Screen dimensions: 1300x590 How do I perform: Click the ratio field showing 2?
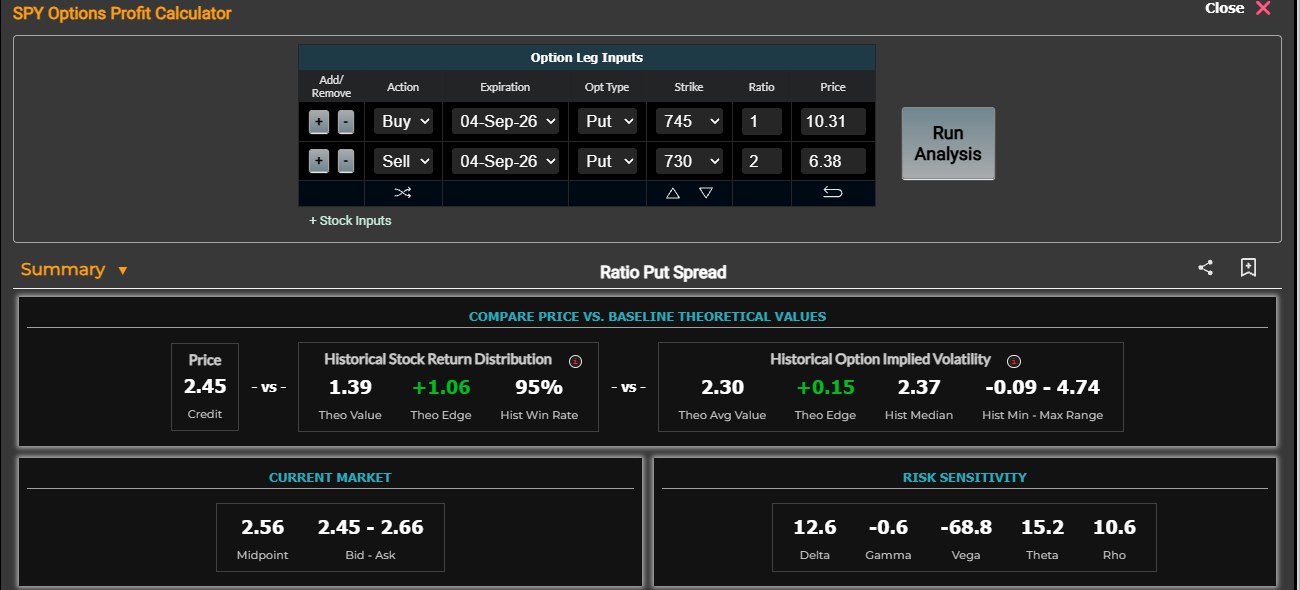pyautogui.click(x=762, y=160)
